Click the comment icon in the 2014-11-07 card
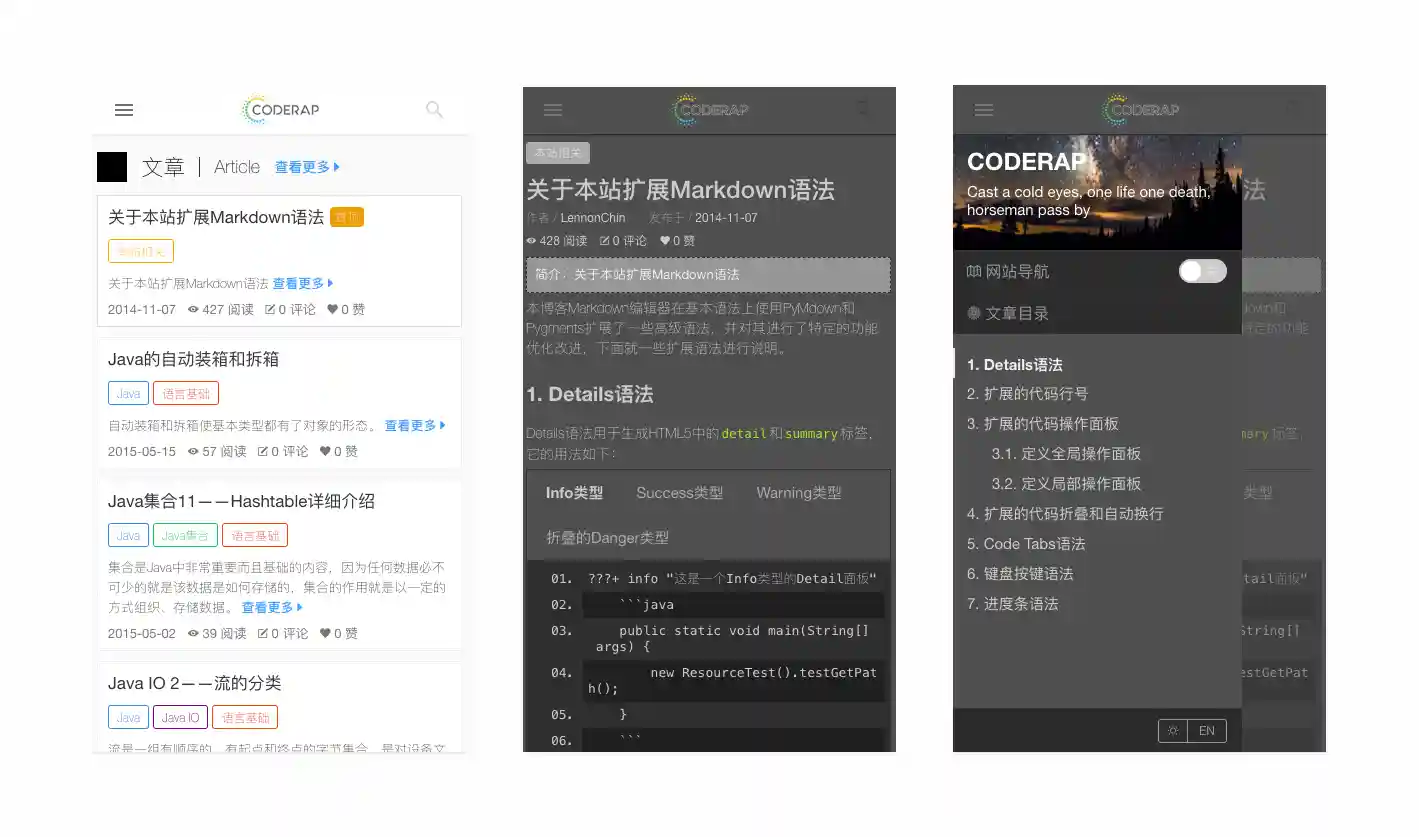 click(x=270, y=310)
